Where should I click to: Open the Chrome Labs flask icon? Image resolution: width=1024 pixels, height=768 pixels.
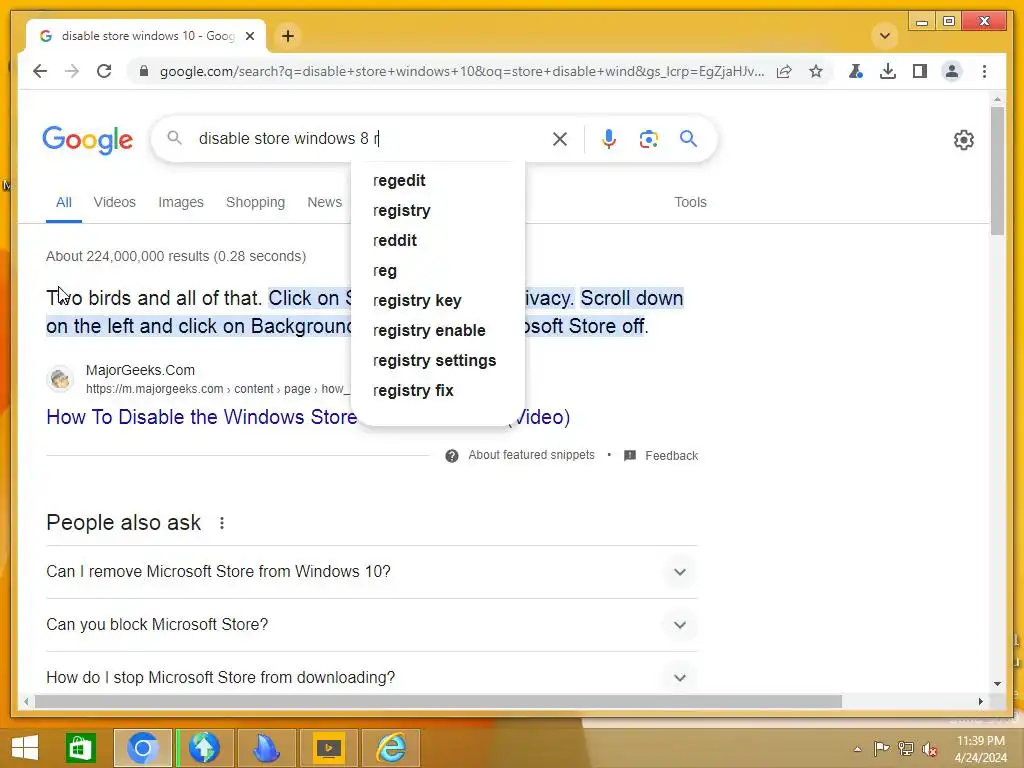tap(856, 71)
